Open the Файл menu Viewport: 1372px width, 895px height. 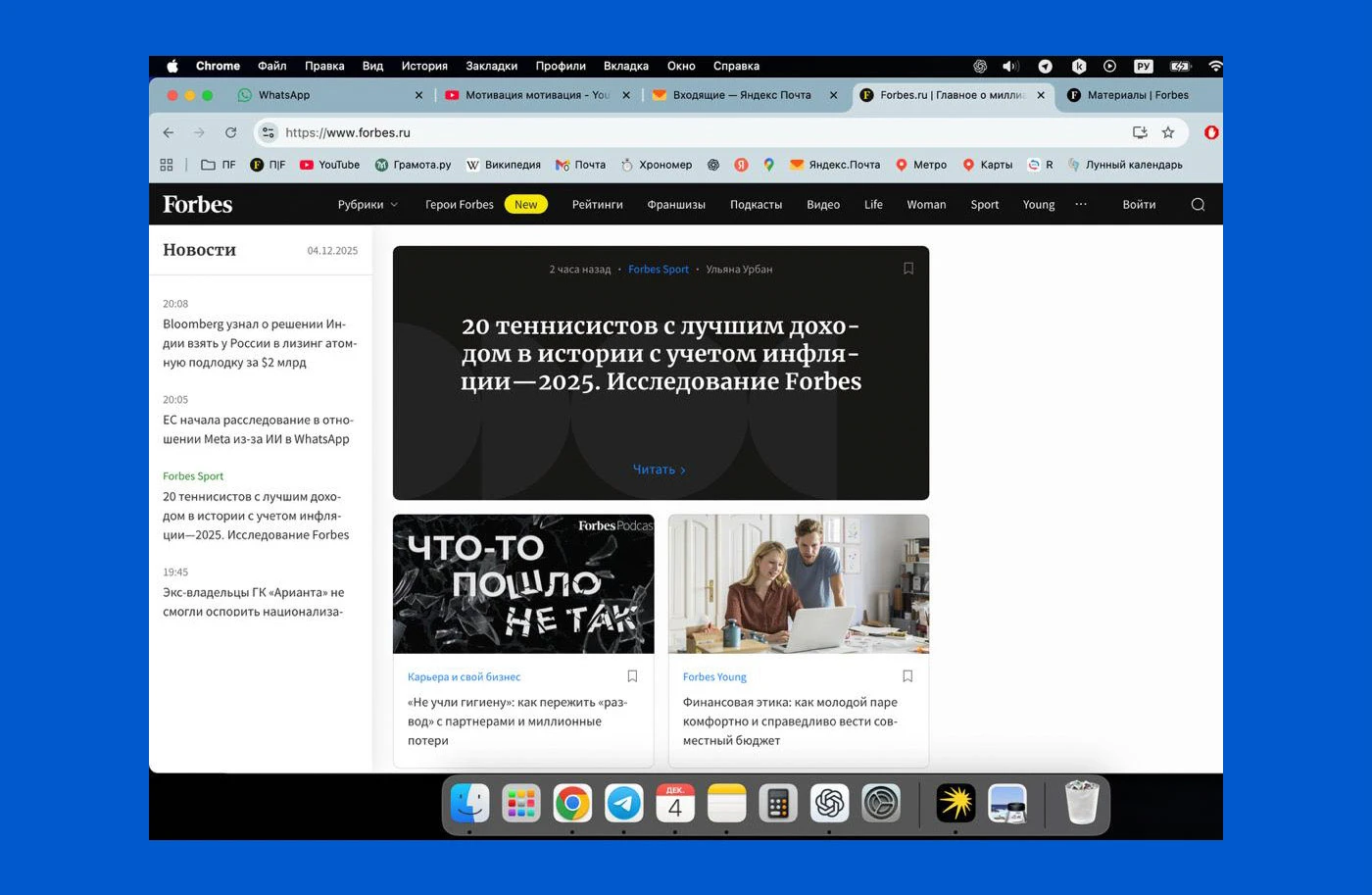(x=271, y=66)
